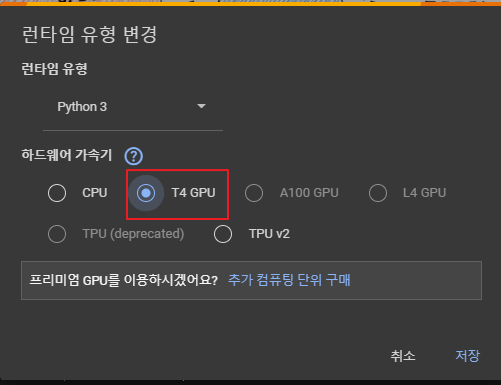Viewport: 501px width, 385px height.
Task: Select the TPU v2 radio button
Action: pyautogui.click(x=223, y=234)
